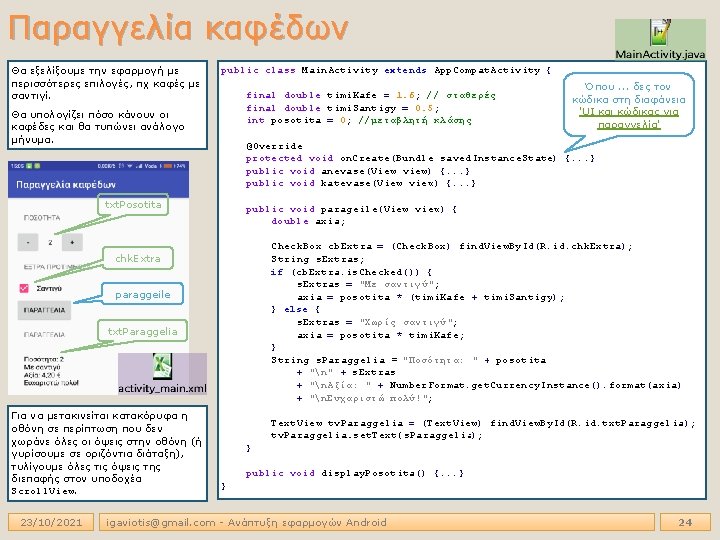Click the 'String sParaggelia' assignment line

409,360
